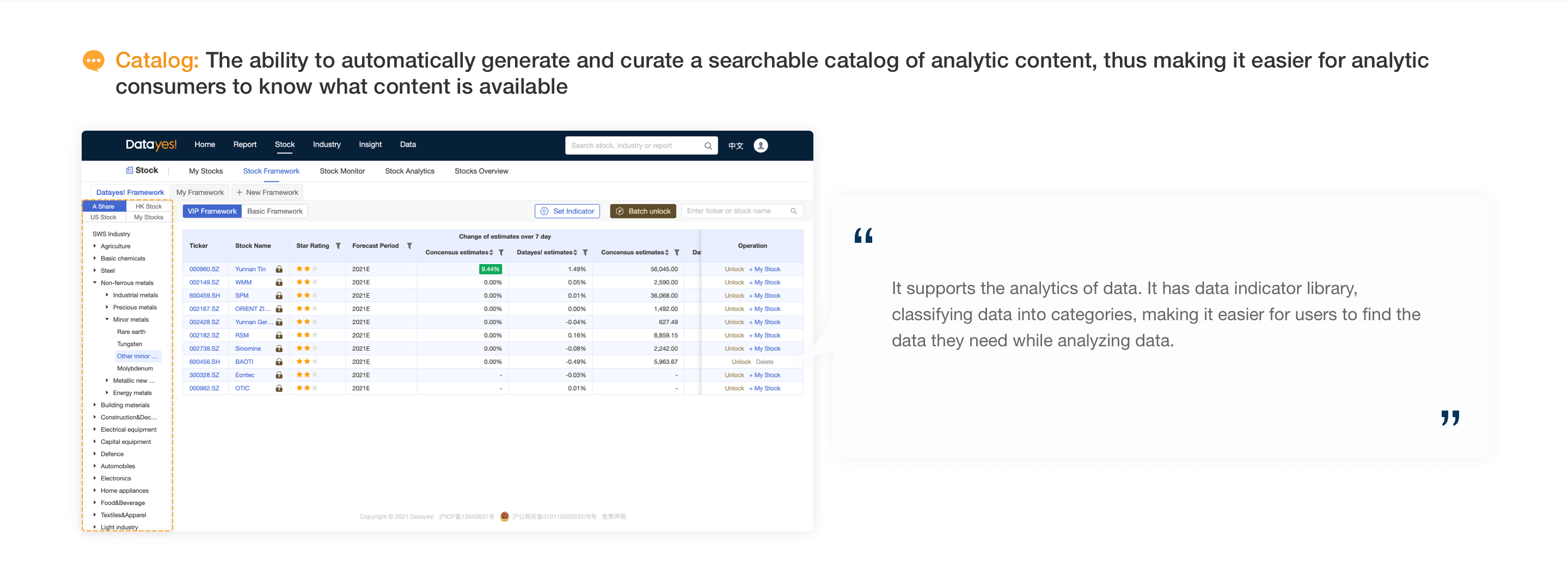Image resolution: width=1568 pixels, height=575 pixels.
Task: Collapse the Non-ferrous metals tree node
Action: [95, 283]
